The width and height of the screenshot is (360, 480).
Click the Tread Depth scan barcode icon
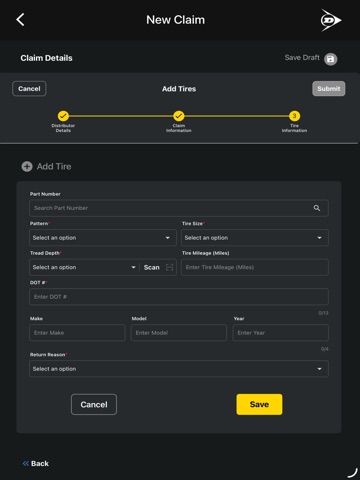pos(169,267)
